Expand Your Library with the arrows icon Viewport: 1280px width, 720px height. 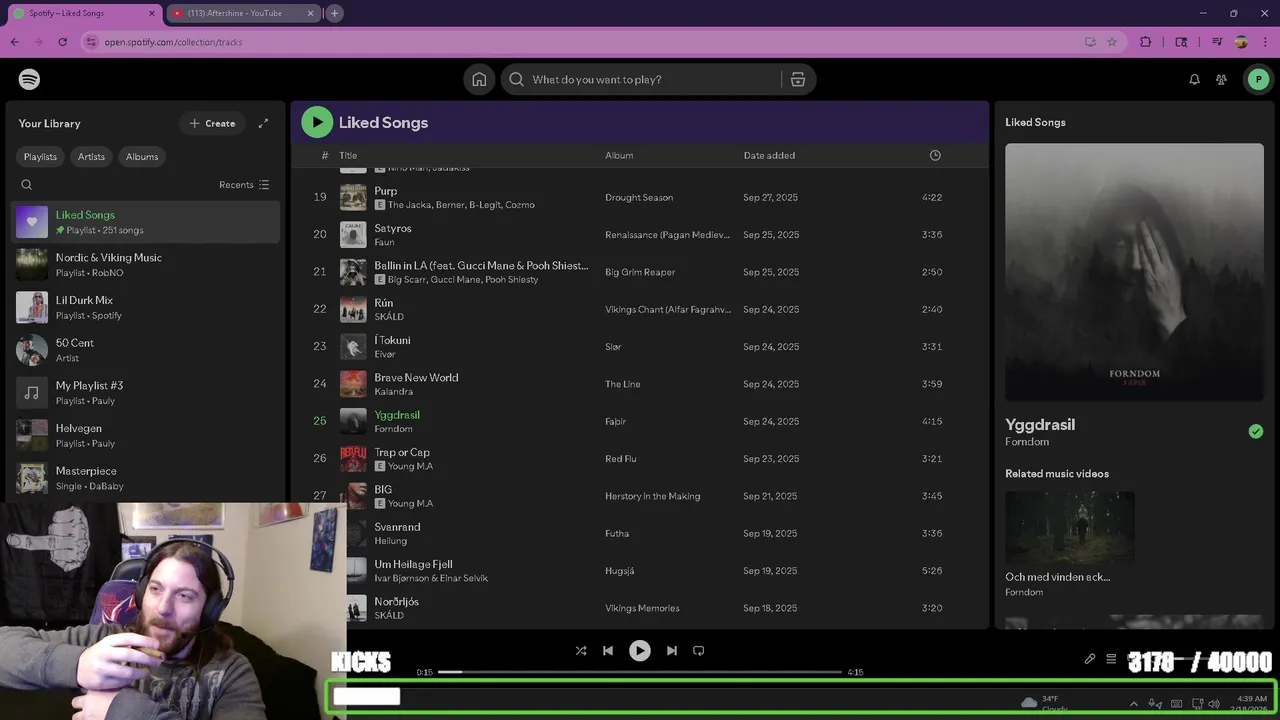pyautogui.click(x=263, y=123)
